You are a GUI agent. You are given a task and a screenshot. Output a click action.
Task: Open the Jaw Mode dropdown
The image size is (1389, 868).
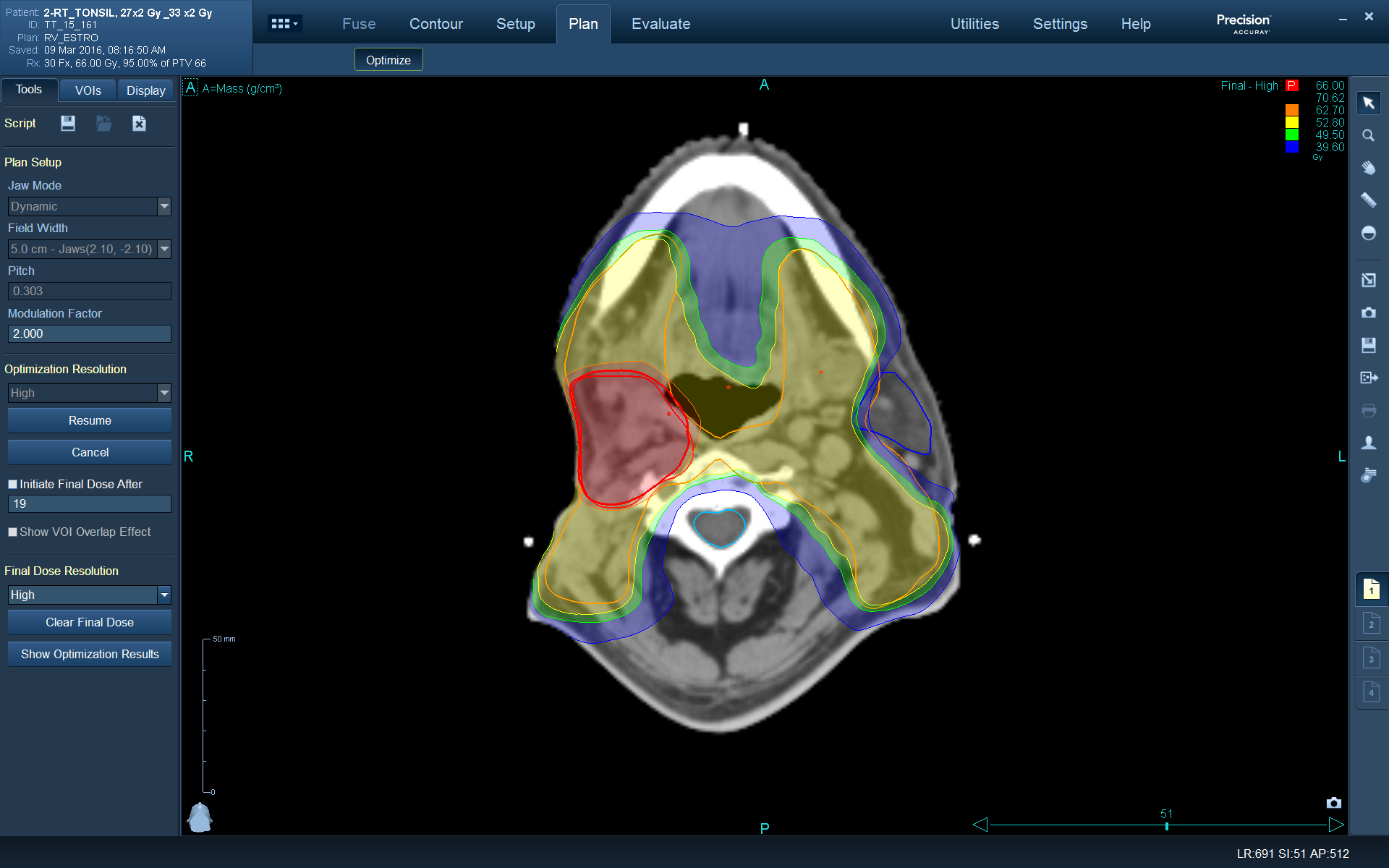pos(164,207)
